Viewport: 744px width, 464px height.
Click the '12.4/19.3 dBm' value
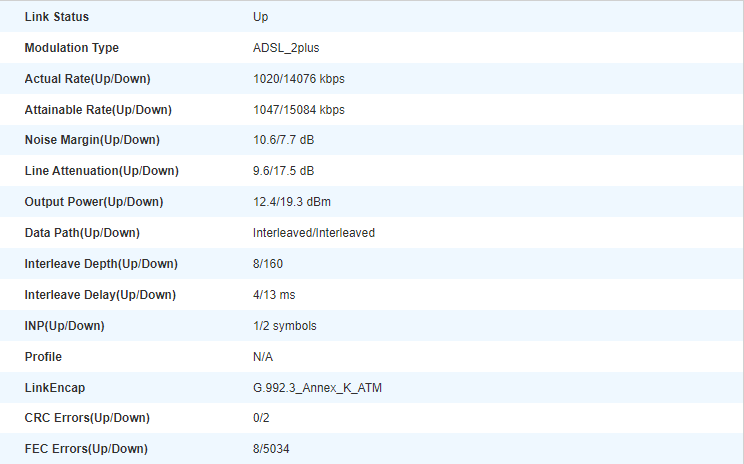coord(292,202)
